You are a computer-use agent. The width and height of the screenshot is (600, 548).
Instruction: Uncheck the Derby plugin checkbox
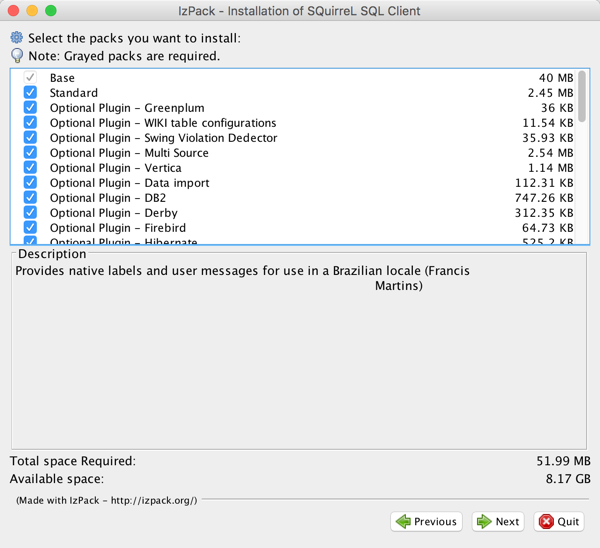pyautogui.click(x=30, y=212)
